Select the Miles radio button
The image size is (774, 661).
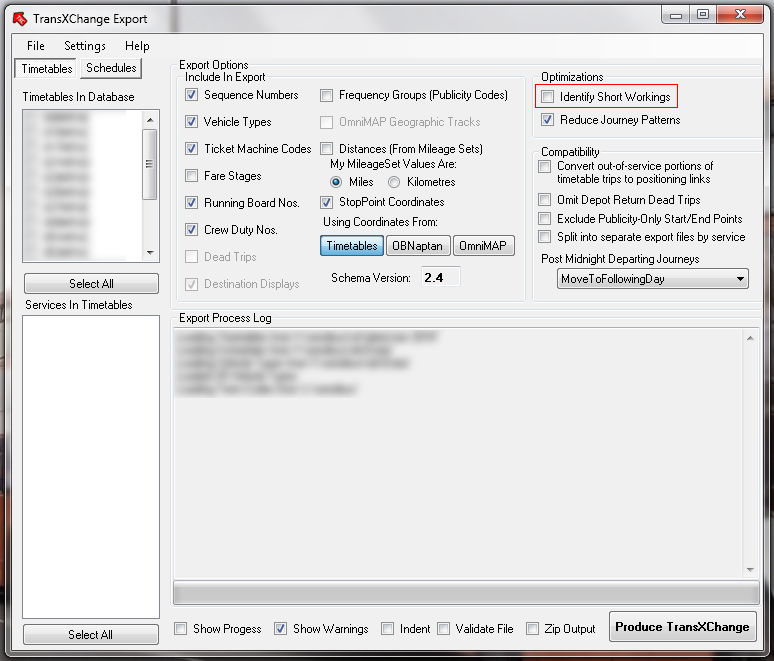click(336, 182)
